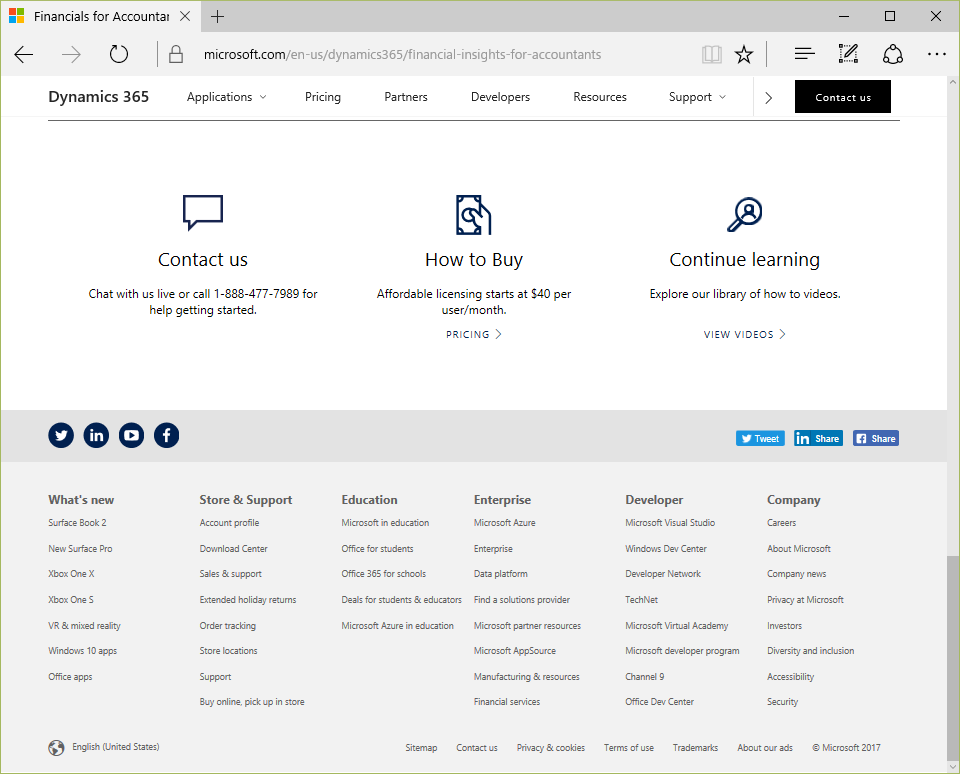960x774 pixels.
Task: Open the Developers nav item
Action: point(500,97)
